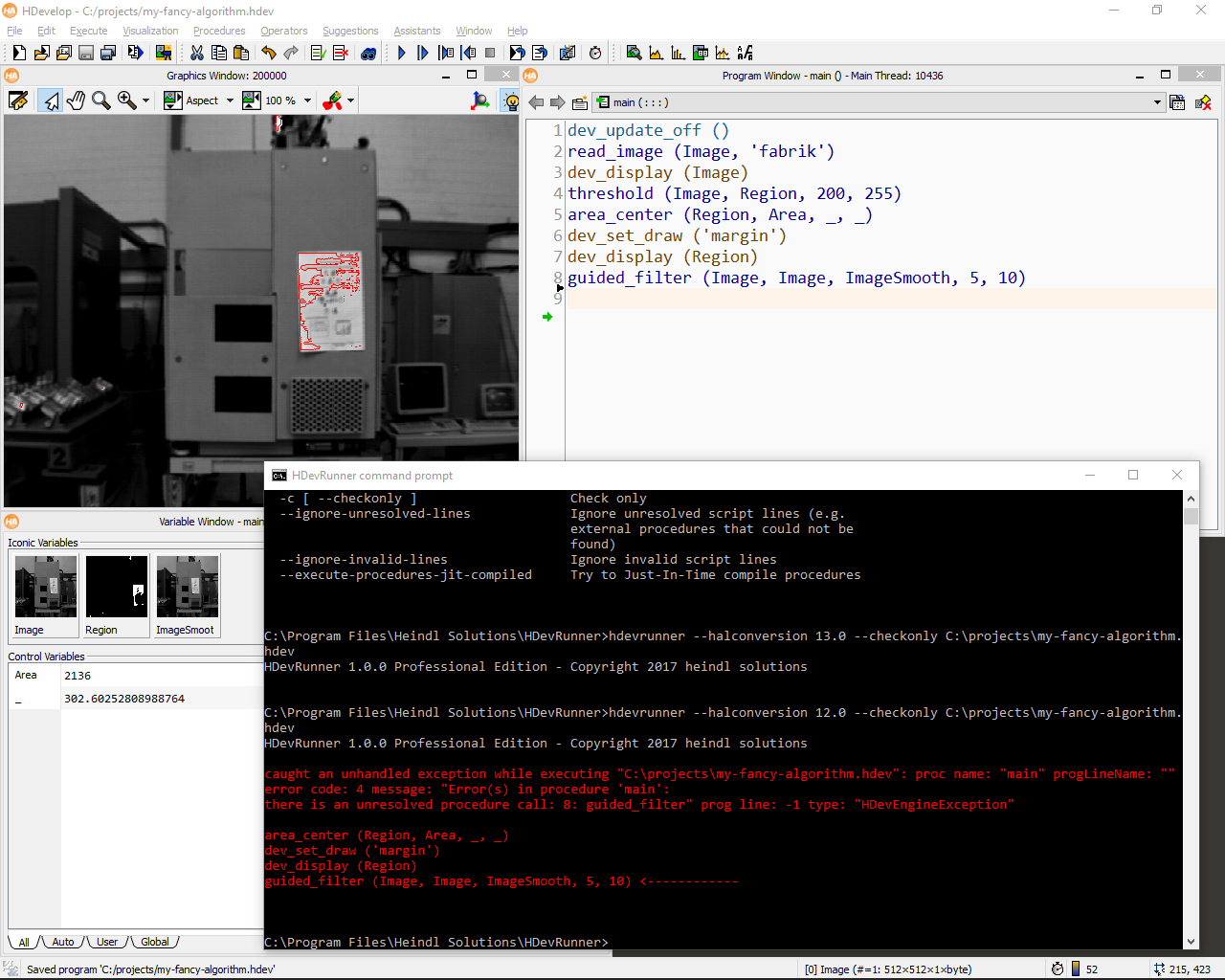Click the stopwatch profiler icon
Screen dimensions: 1225x980
point(595,53)
